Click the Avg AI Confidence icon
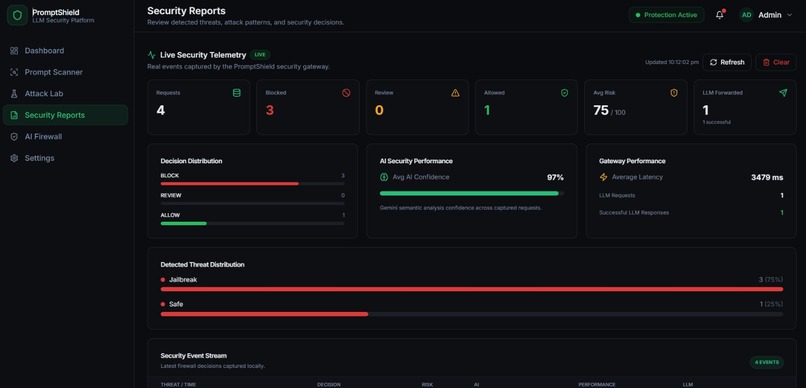The image size is (806, 388). [384, 177]
